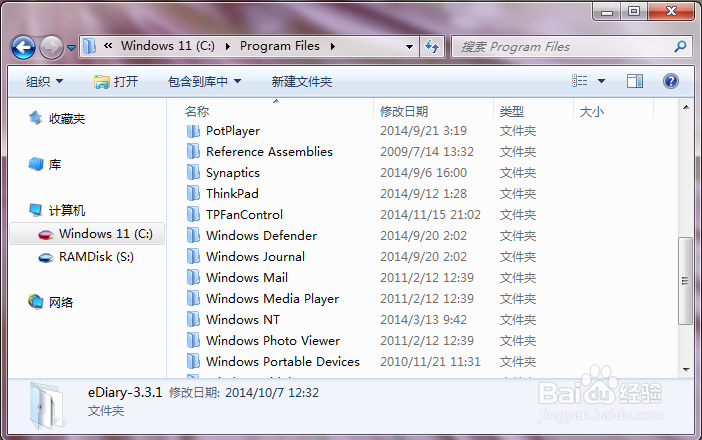This screenshot has height=440, width=702.
Task: Toggle the preview pane icon
Action: [x=635, y=81]
